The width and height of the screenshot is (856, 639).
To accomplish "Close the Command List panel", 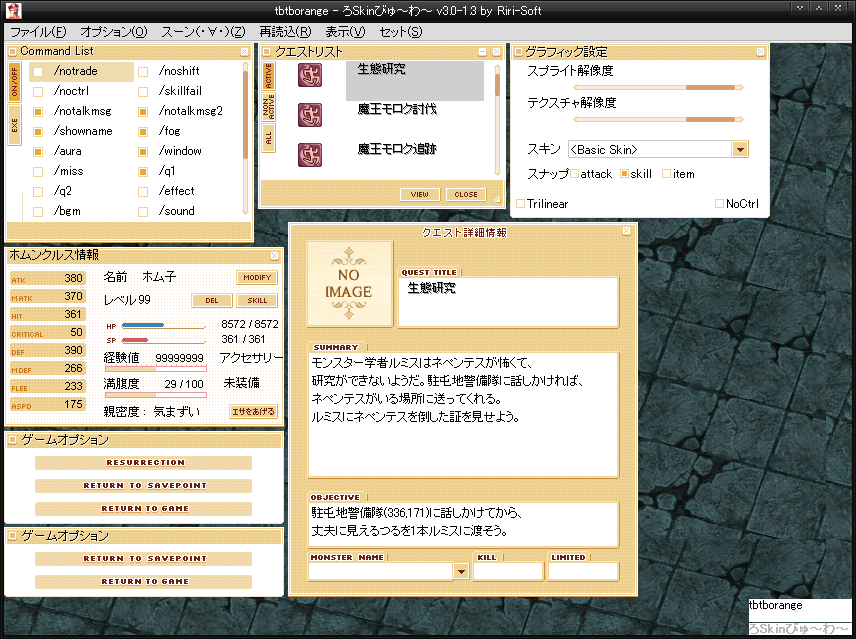I will click(x=245, y=51).
